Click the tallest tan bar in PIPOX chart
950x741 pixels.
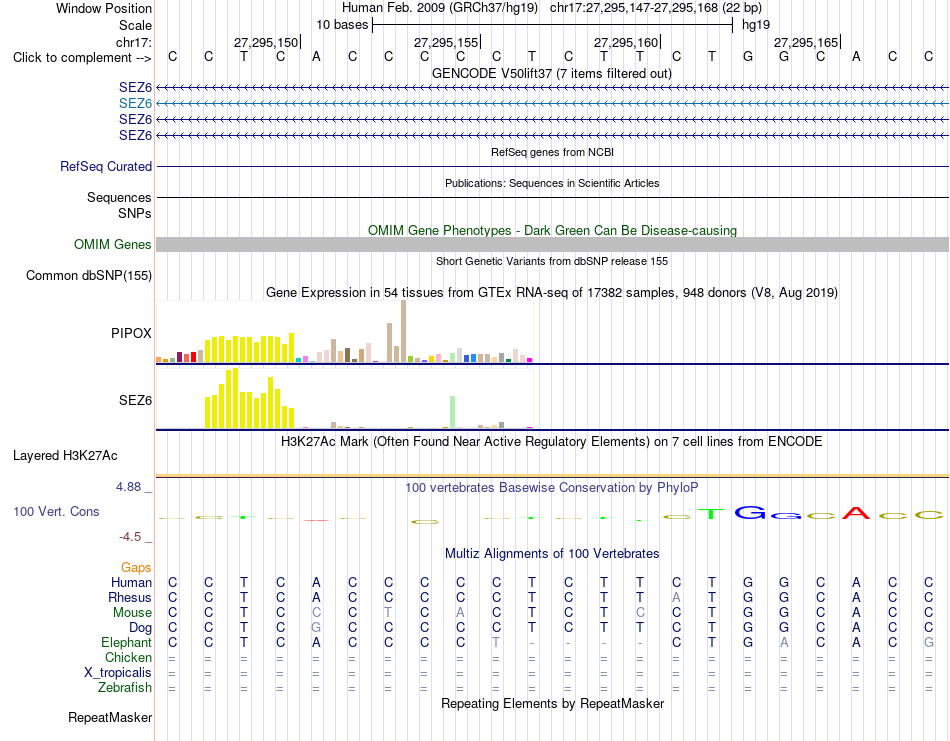[404, 331]
